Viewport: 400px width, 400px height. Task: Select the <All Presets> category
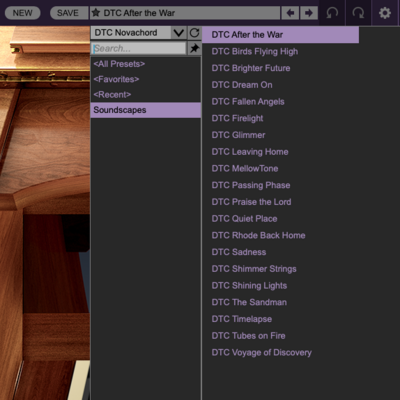point(146,64)
